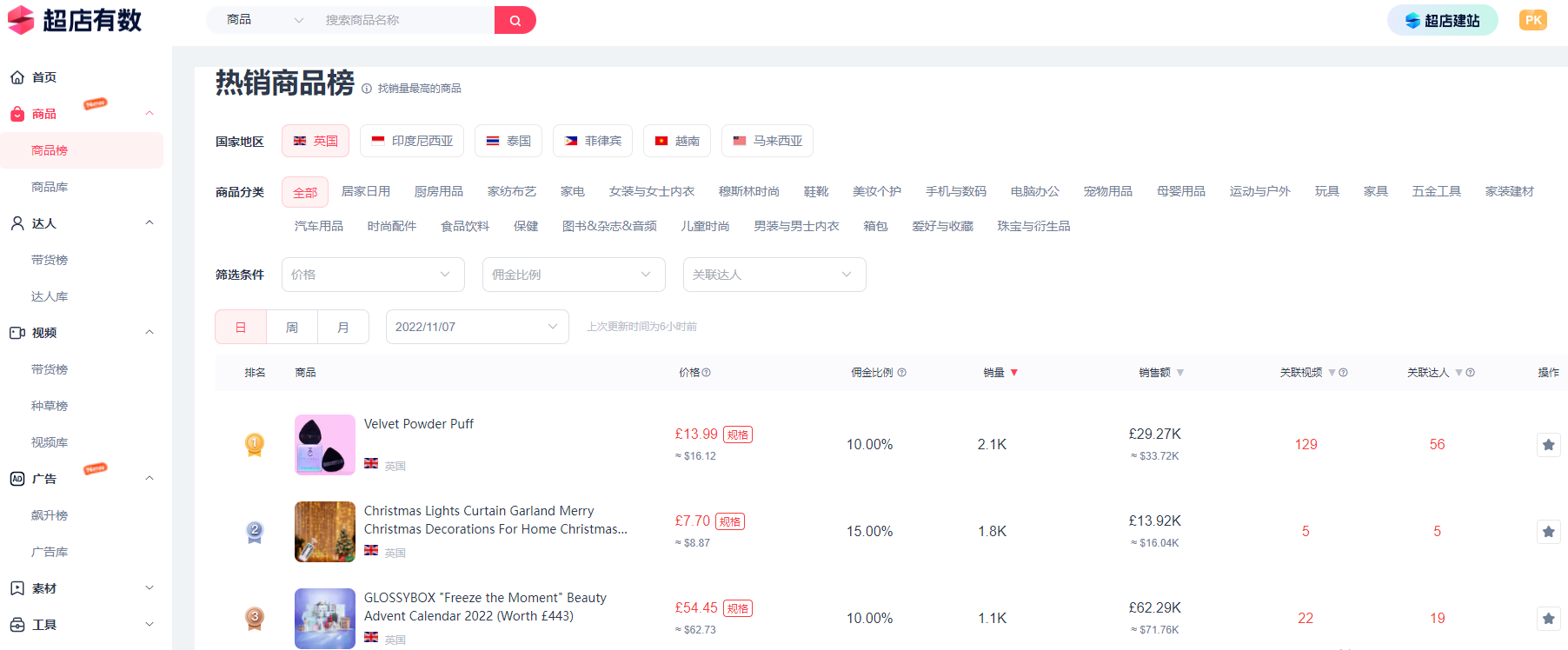
Task: Select 菲律宾 country filter
Action: [x=593, y=141]
